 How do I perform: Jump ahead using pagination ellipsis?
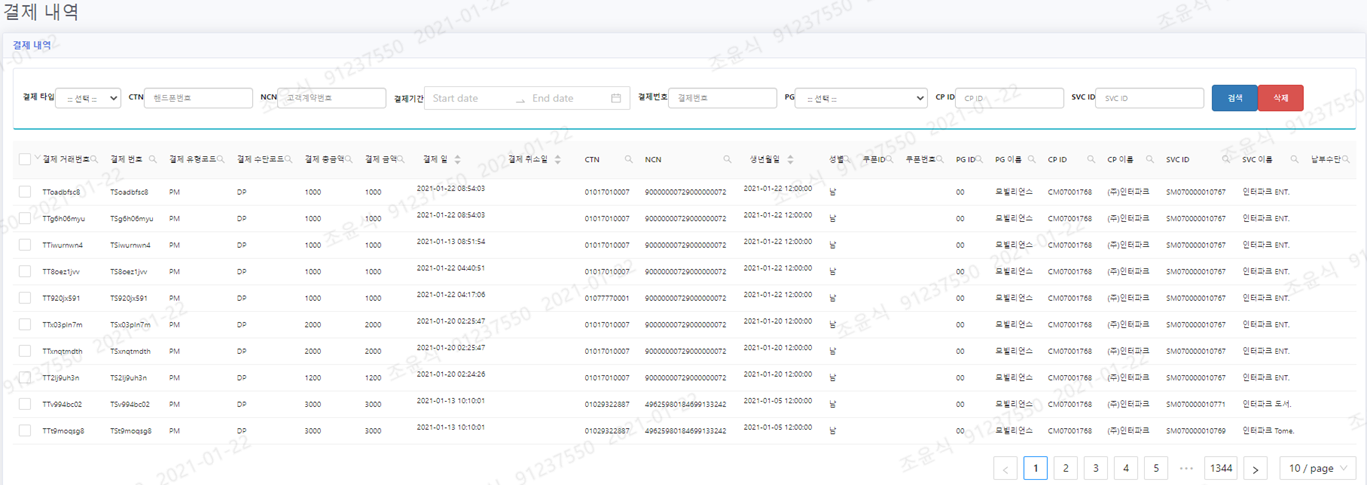coord(1186,468)
